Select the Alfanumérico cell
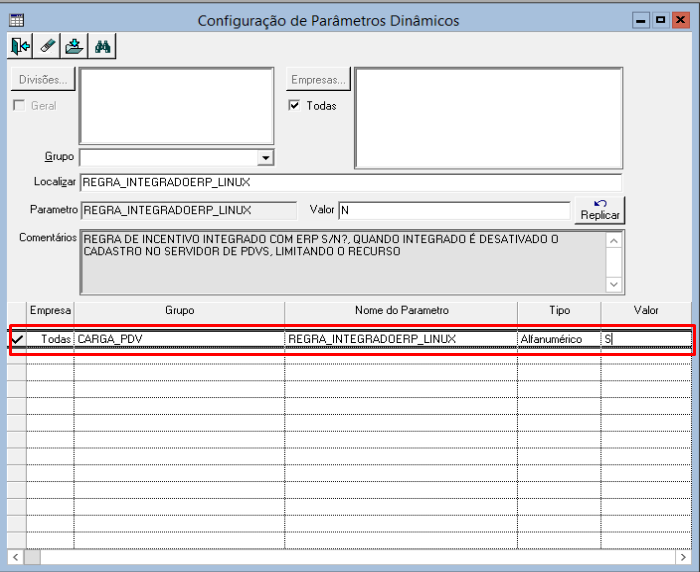 pyautogui.click(x=559, y=339)
